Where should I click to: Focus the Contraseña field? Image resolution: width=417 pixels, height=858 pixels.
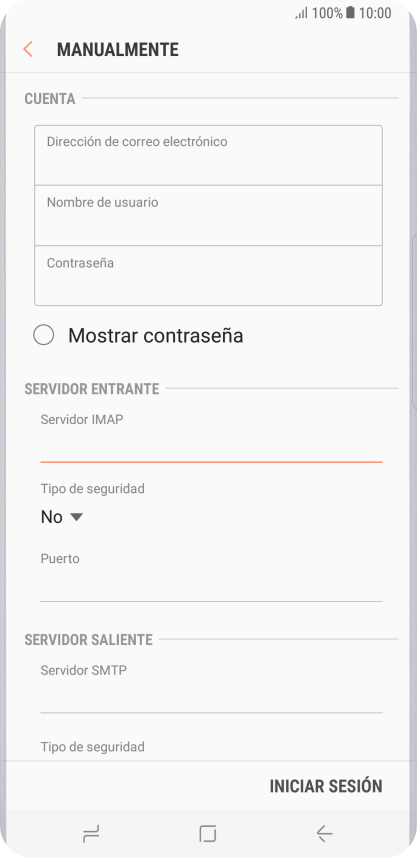click(x=208, y=275)
